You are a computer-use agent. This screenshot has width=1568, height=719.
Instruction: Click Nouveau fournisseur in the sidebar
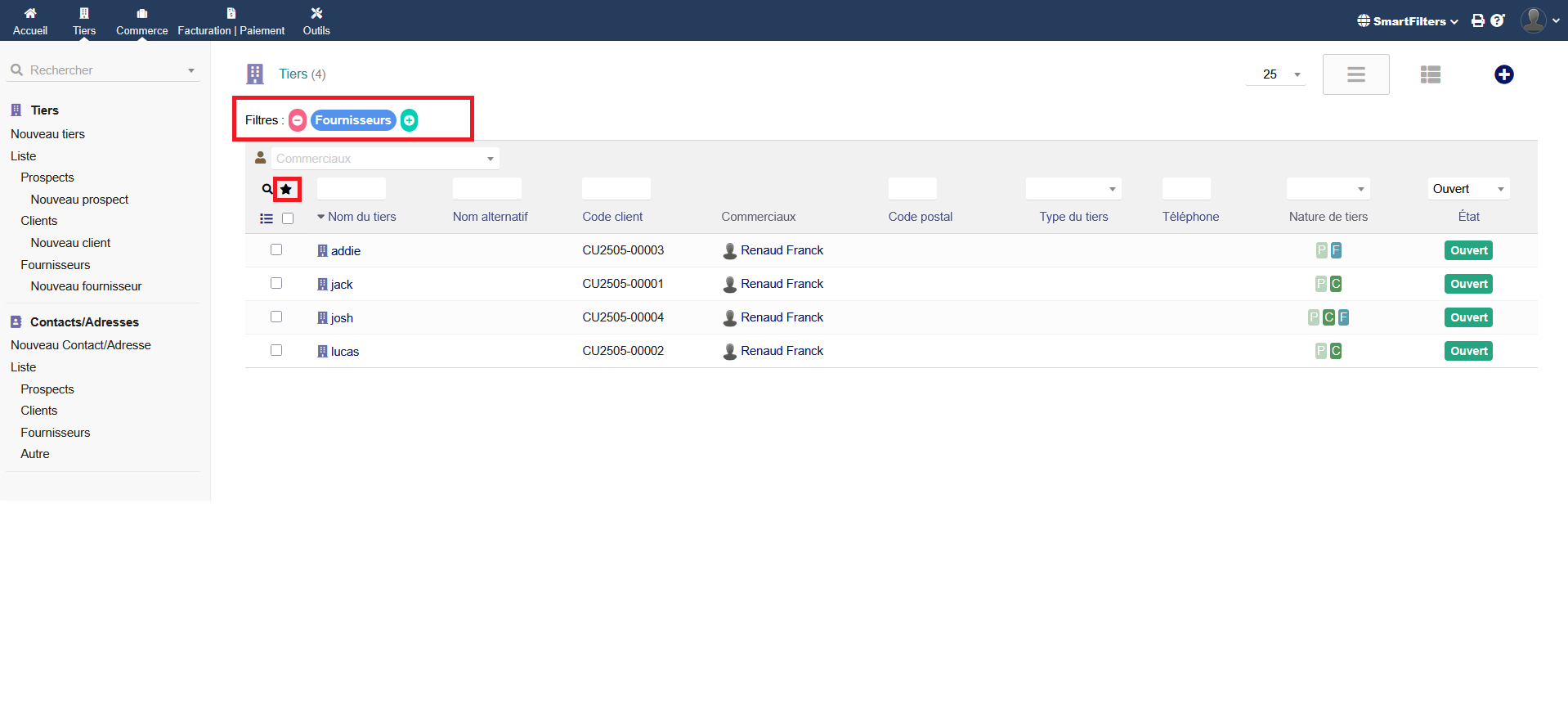86,286
